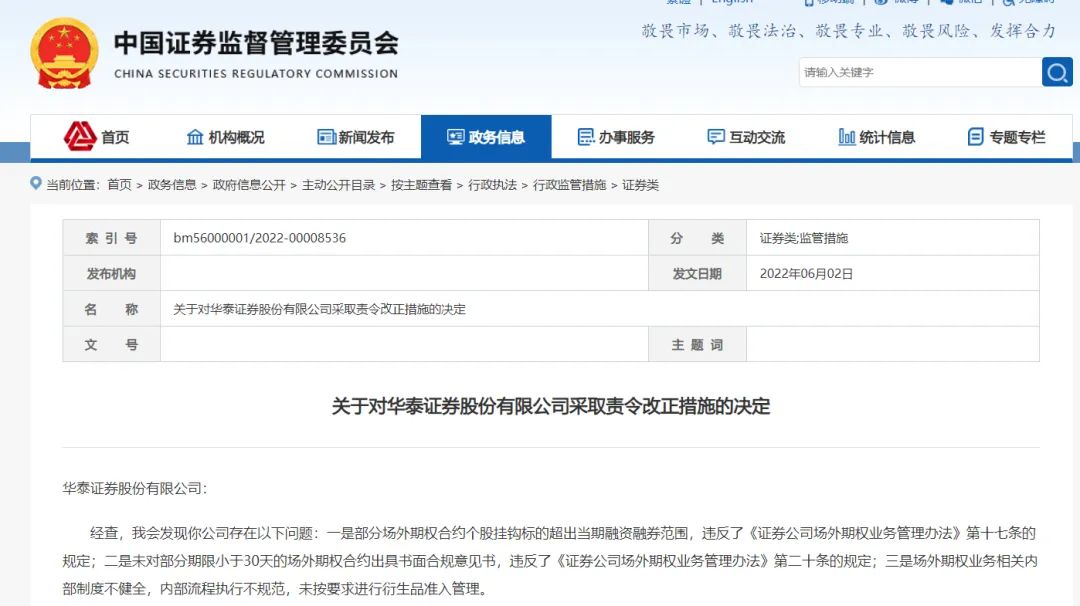Open the 专题专栏 navigation tab
Viewport: 1080px width, 606px height.
(1006, 137)
